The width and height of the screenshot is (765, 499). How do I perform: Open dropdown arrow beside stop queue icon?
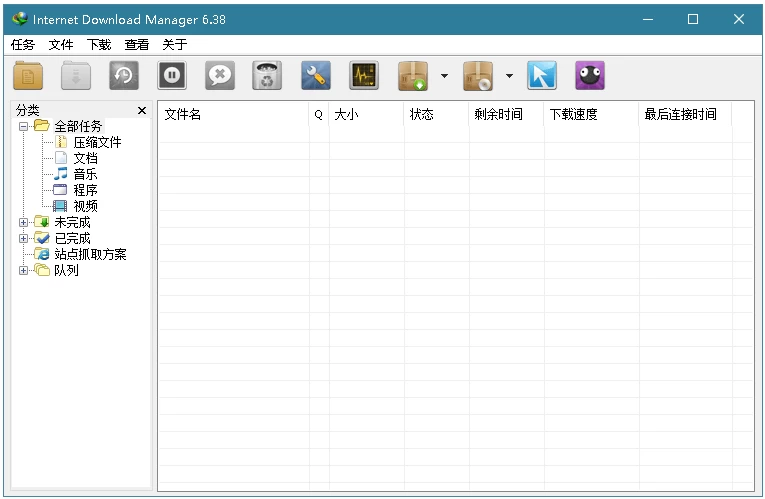click(508, 76)
